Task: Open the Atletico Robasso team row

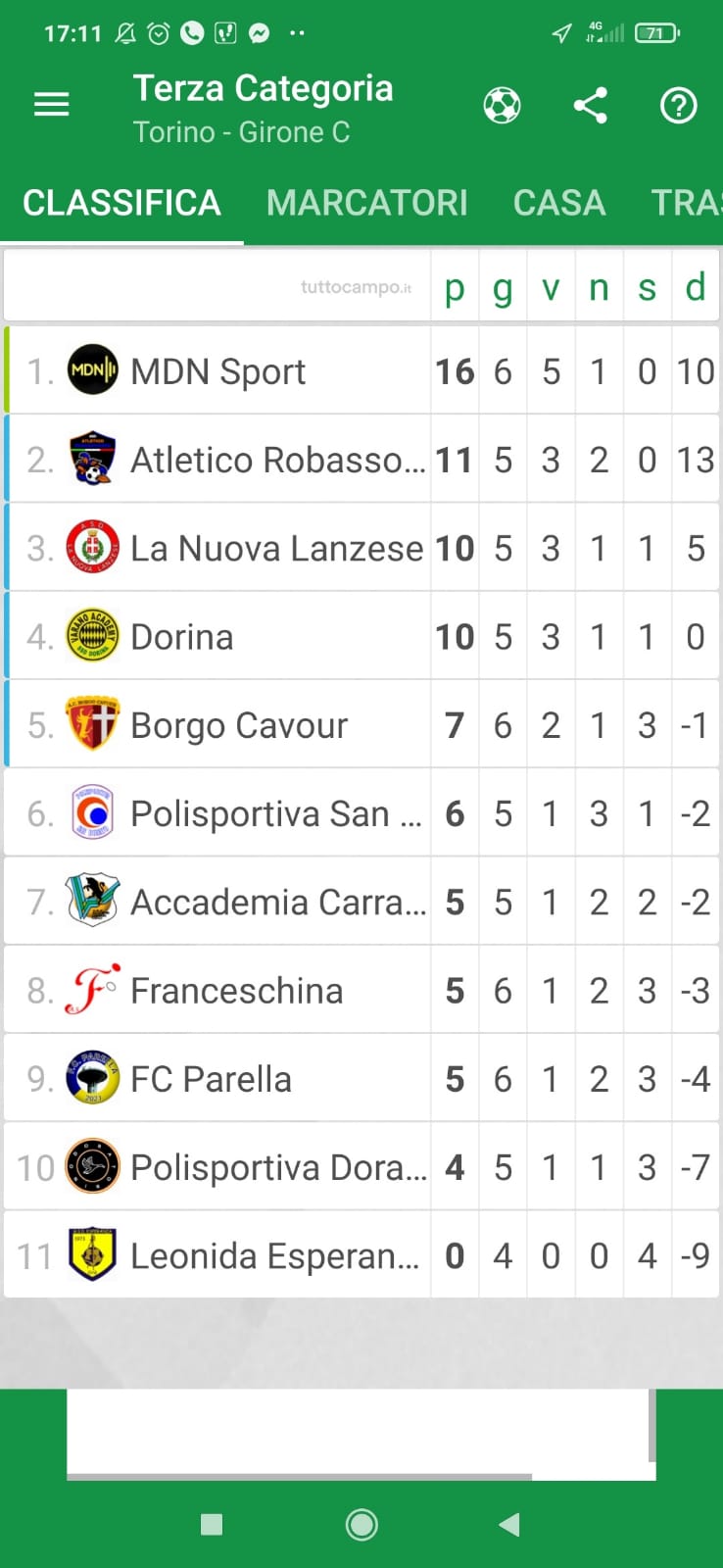Action: click(x=277, y=460)
